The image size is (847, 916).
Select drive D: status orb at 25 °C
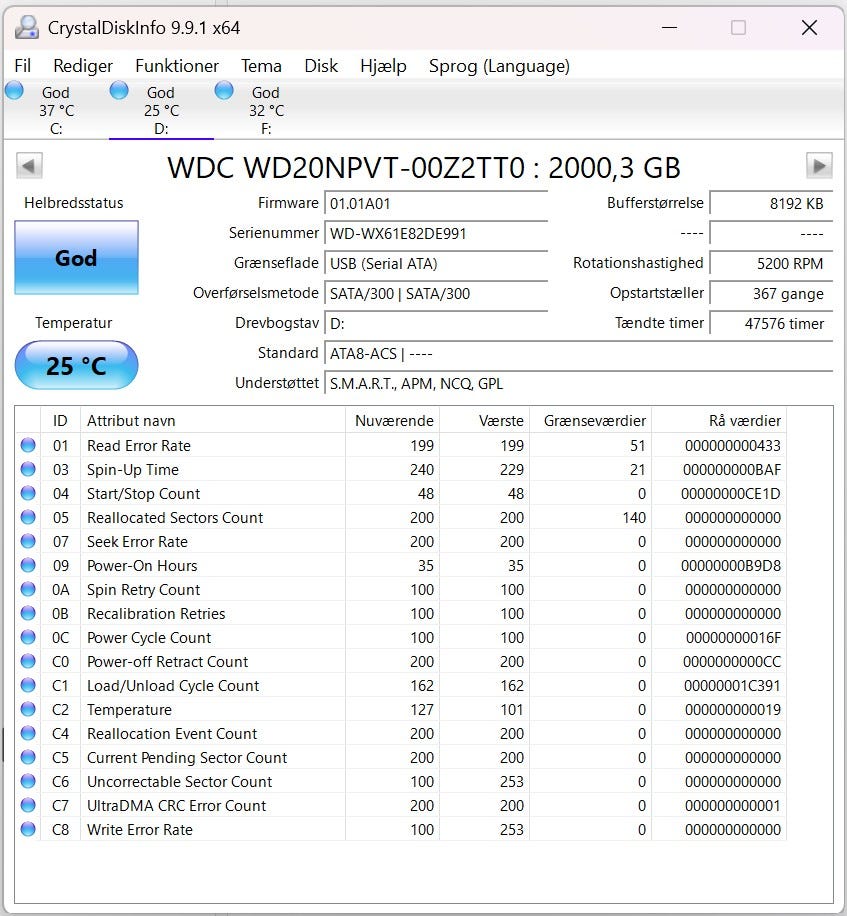click(119, 91)
